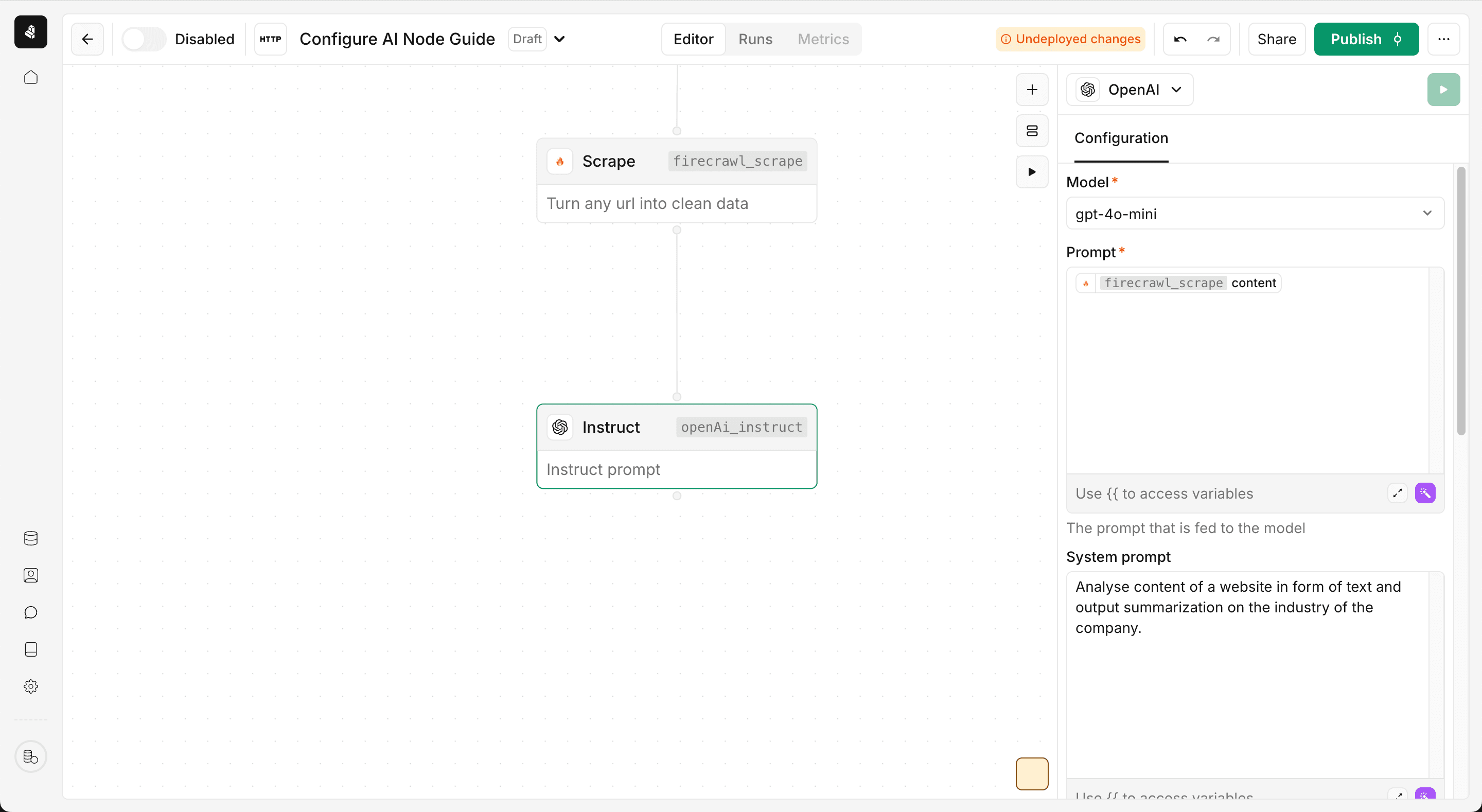Redo the last change

point(1213,39)
